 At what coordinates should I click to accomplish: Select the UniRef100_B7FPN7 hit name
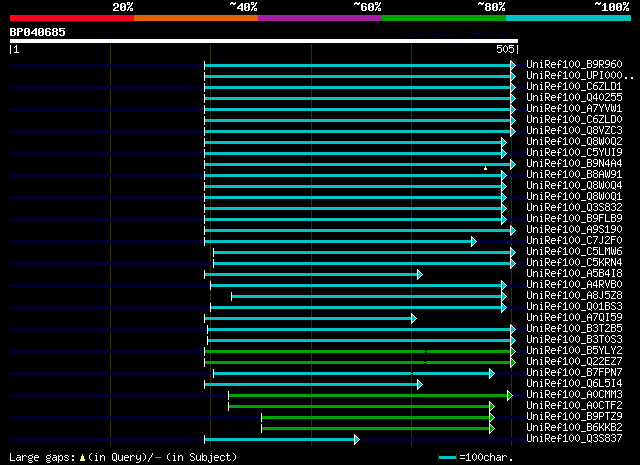click(x=574, y=372)
